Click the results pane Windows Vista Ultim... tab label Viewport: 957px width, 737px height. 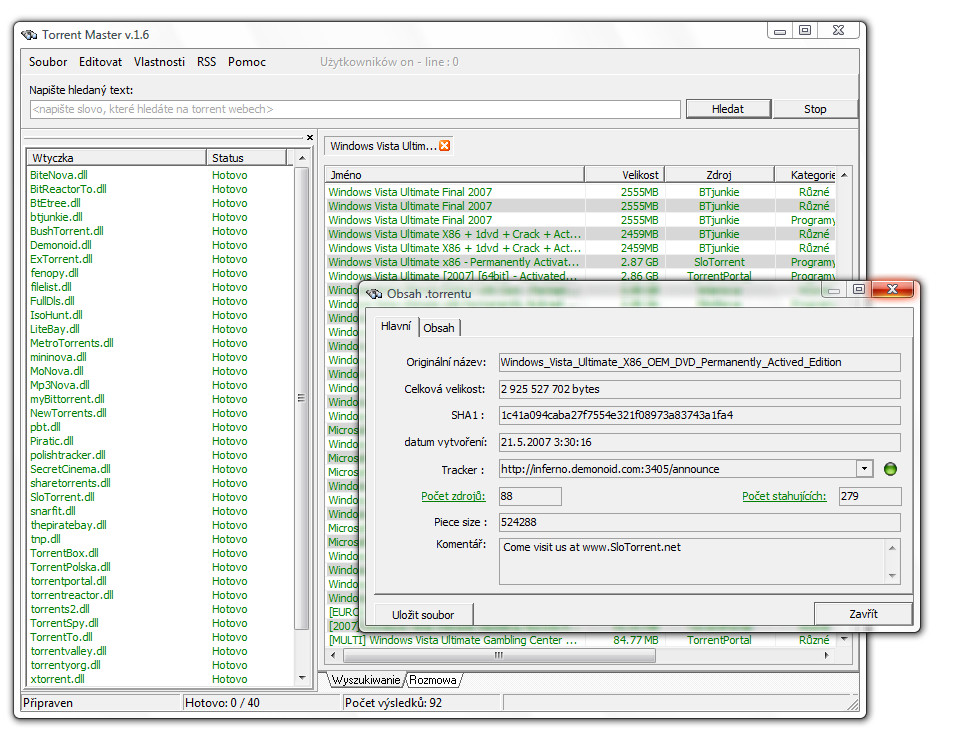(x=383, y=146)
